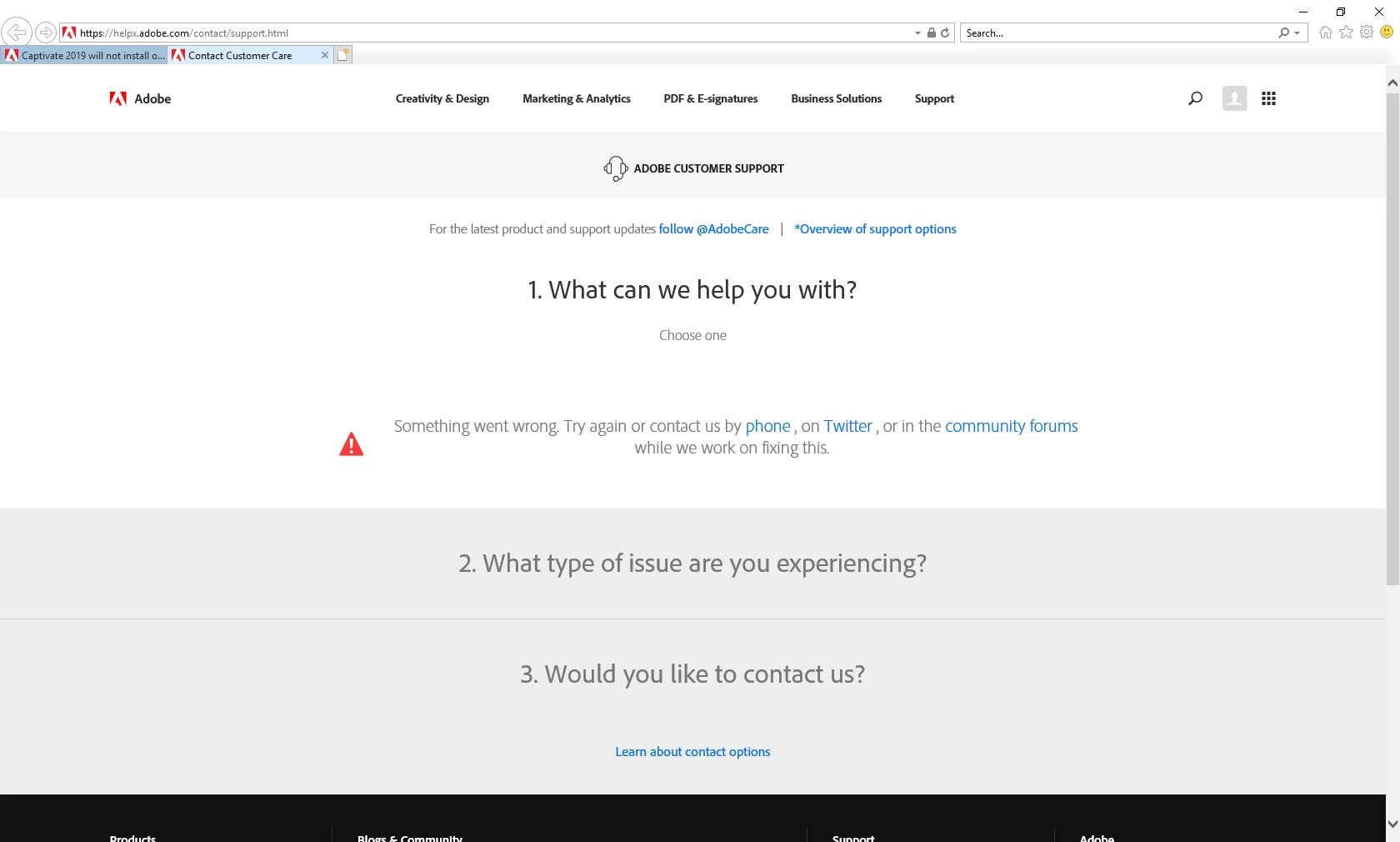This screenshot has height=842, width=1400.
Task: Click the phone contact link
Action: [x=767, y=426]
